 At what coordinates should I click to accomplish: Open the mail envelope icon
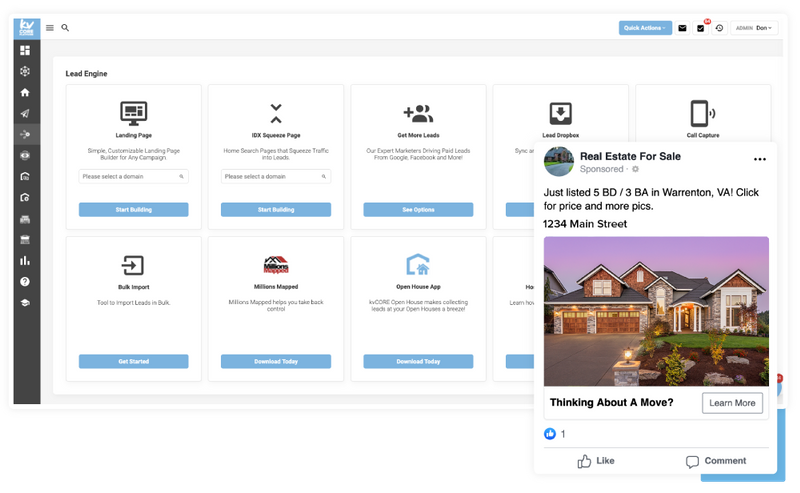[682, 28]
